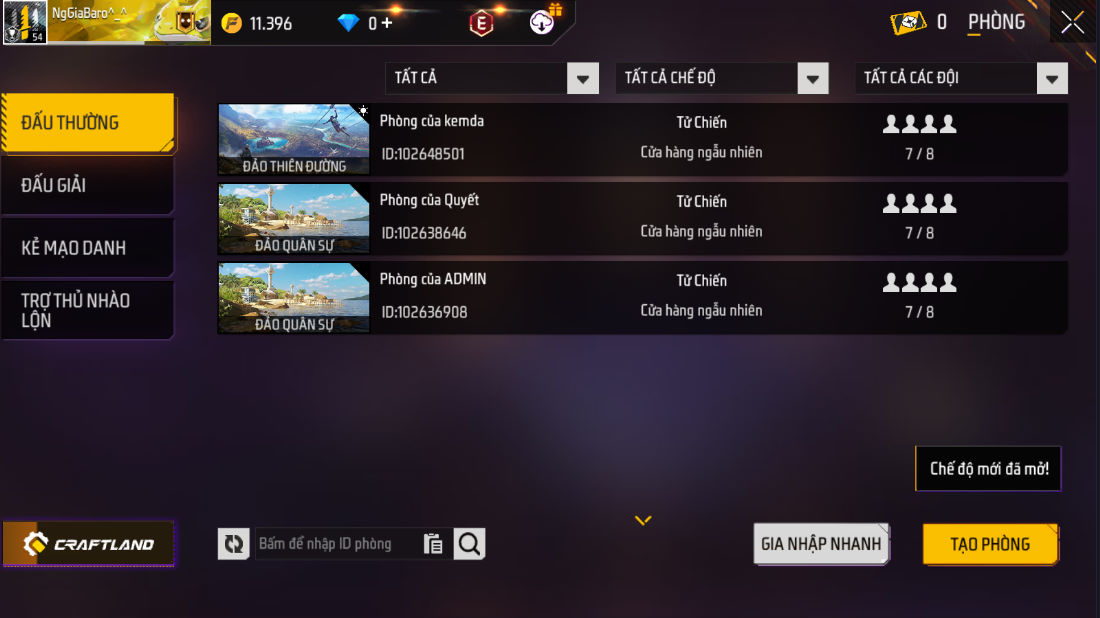Click the room ID input field
Screen dimensions: 1100x618
coord(338,544)
